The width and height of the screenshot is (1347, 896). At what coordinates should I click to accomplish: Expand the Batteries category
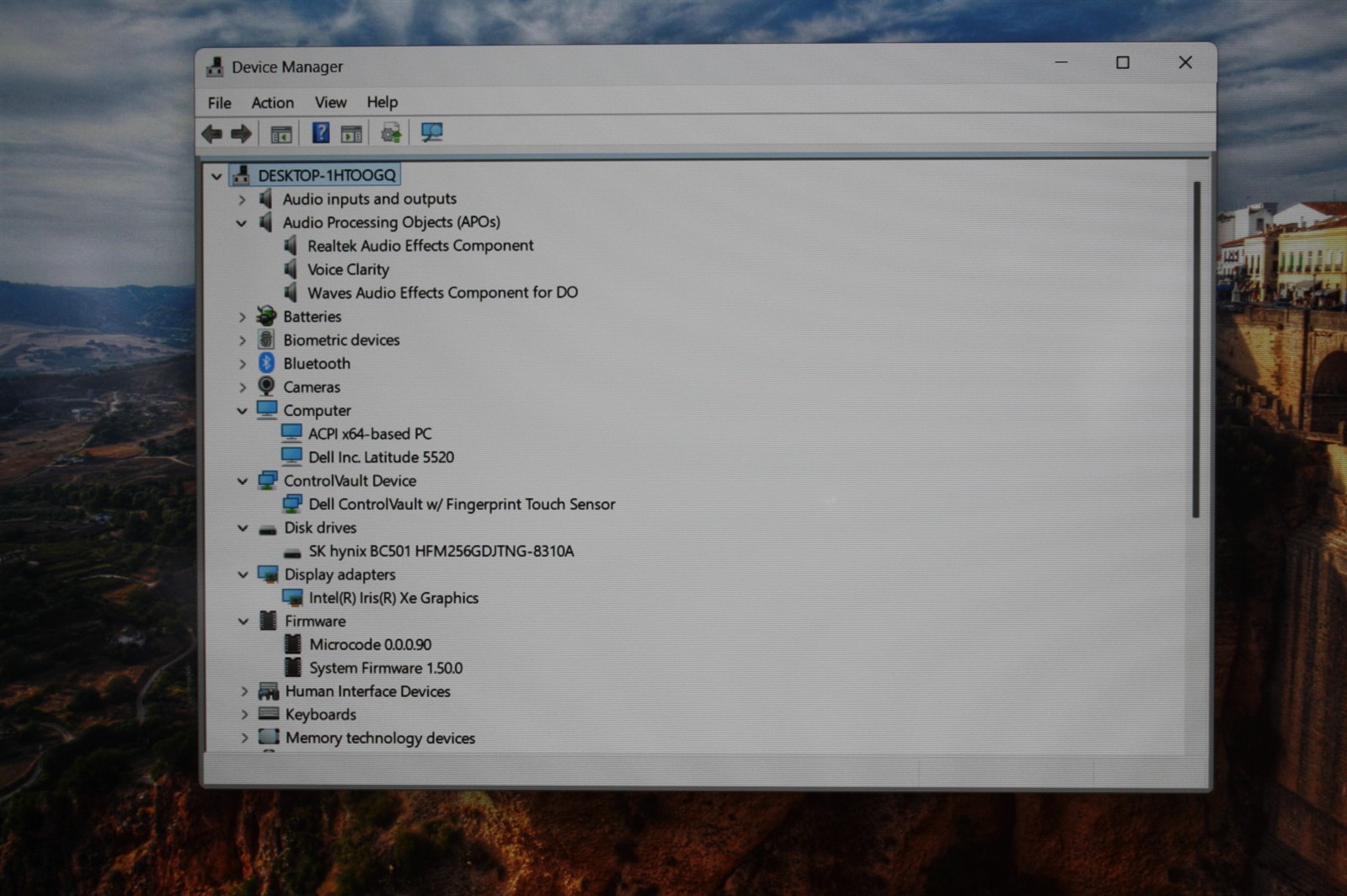coord(243,317)
